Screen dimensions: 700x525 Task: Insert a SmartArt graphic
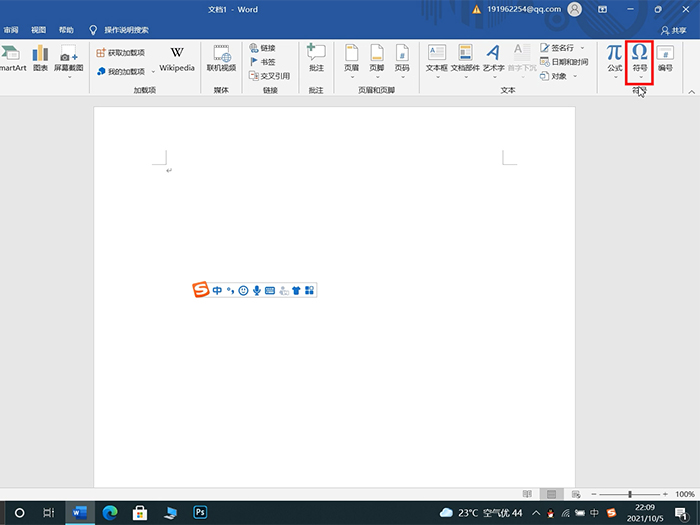tap(12, 59)
